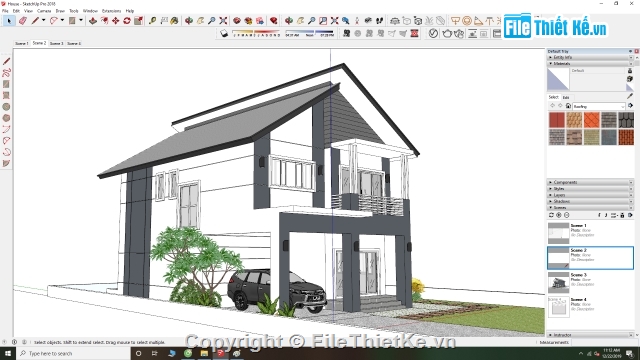Viewport: 640px width, 360px height.
Task: Select the Position Camera tool
Action: (x=357, y=20)
